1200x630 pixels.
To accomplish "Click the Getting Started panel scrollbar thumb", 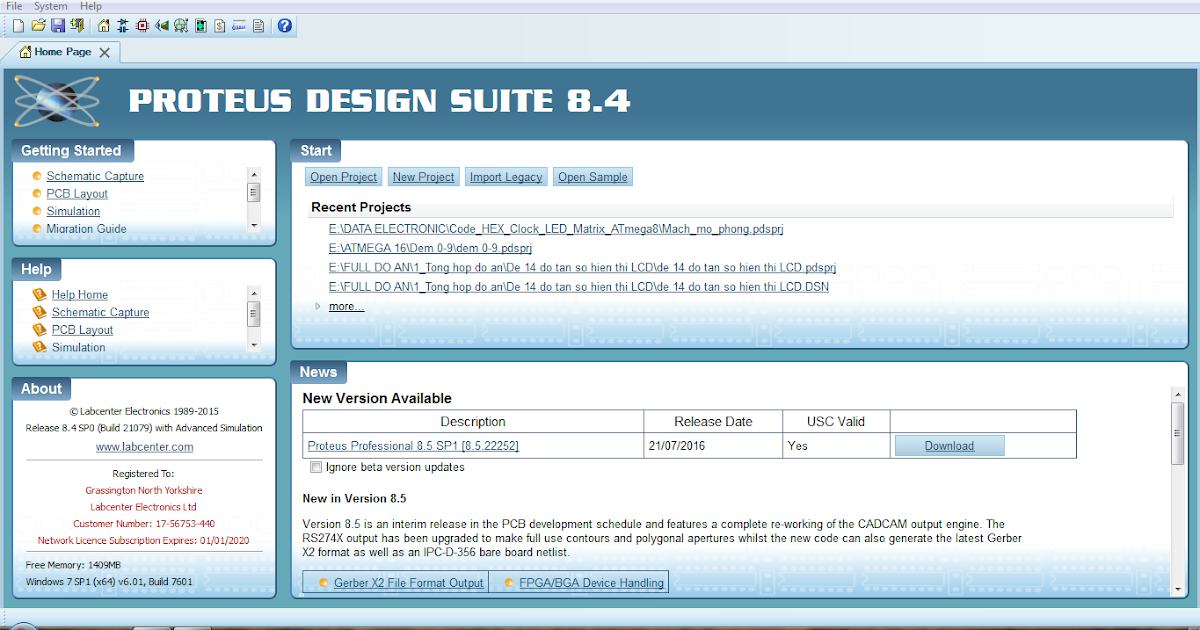I will (254, 193).
